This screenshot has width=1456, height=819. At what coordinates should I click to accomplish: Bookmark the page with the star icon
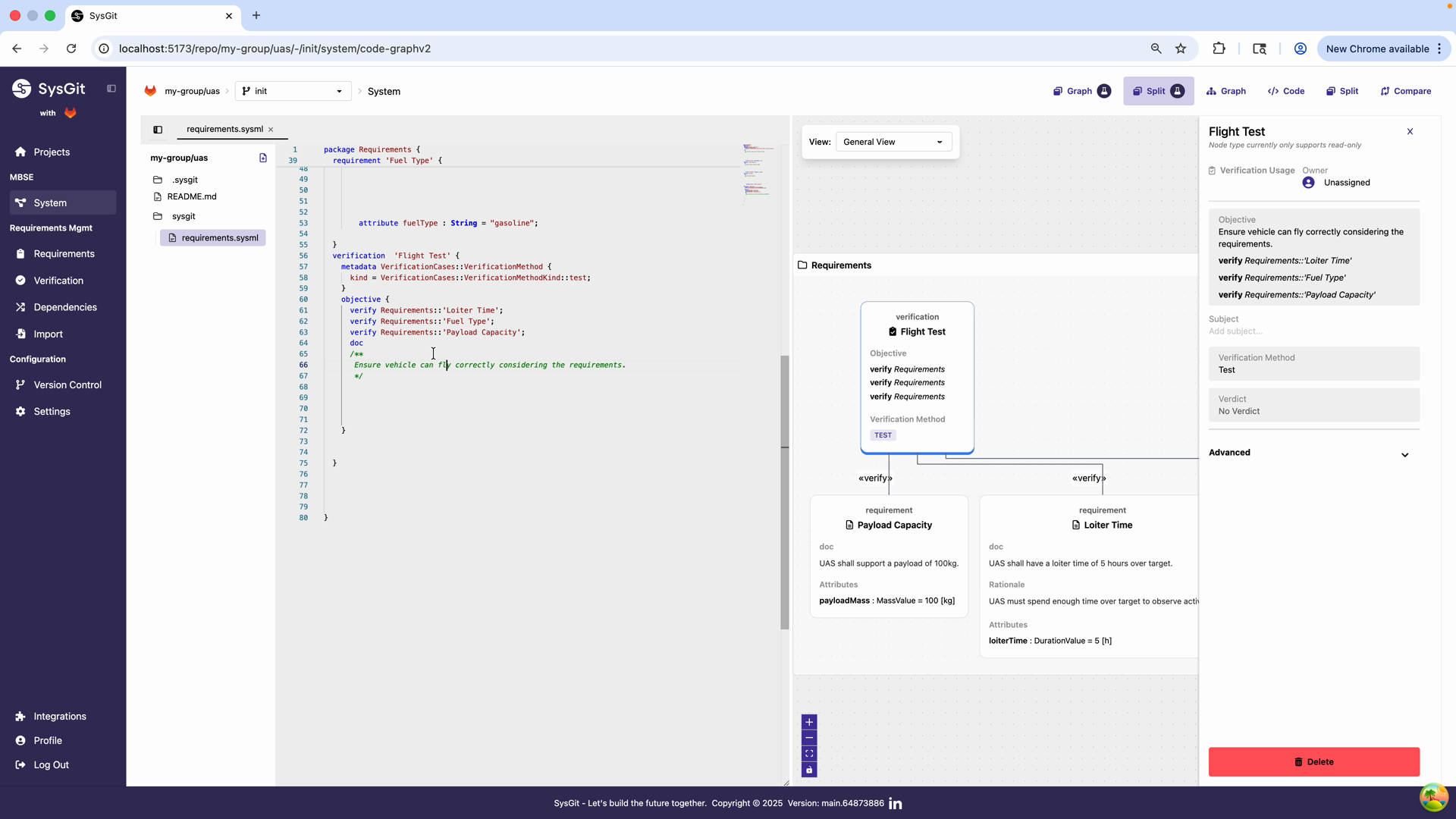pos(1181,49)
